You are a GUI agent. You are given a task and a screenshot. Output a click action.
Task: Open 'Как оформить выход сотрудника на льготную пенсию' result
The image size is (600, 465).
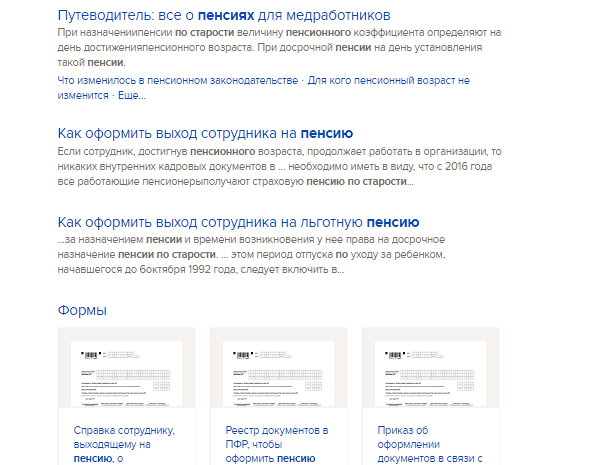tap(238, 222)
